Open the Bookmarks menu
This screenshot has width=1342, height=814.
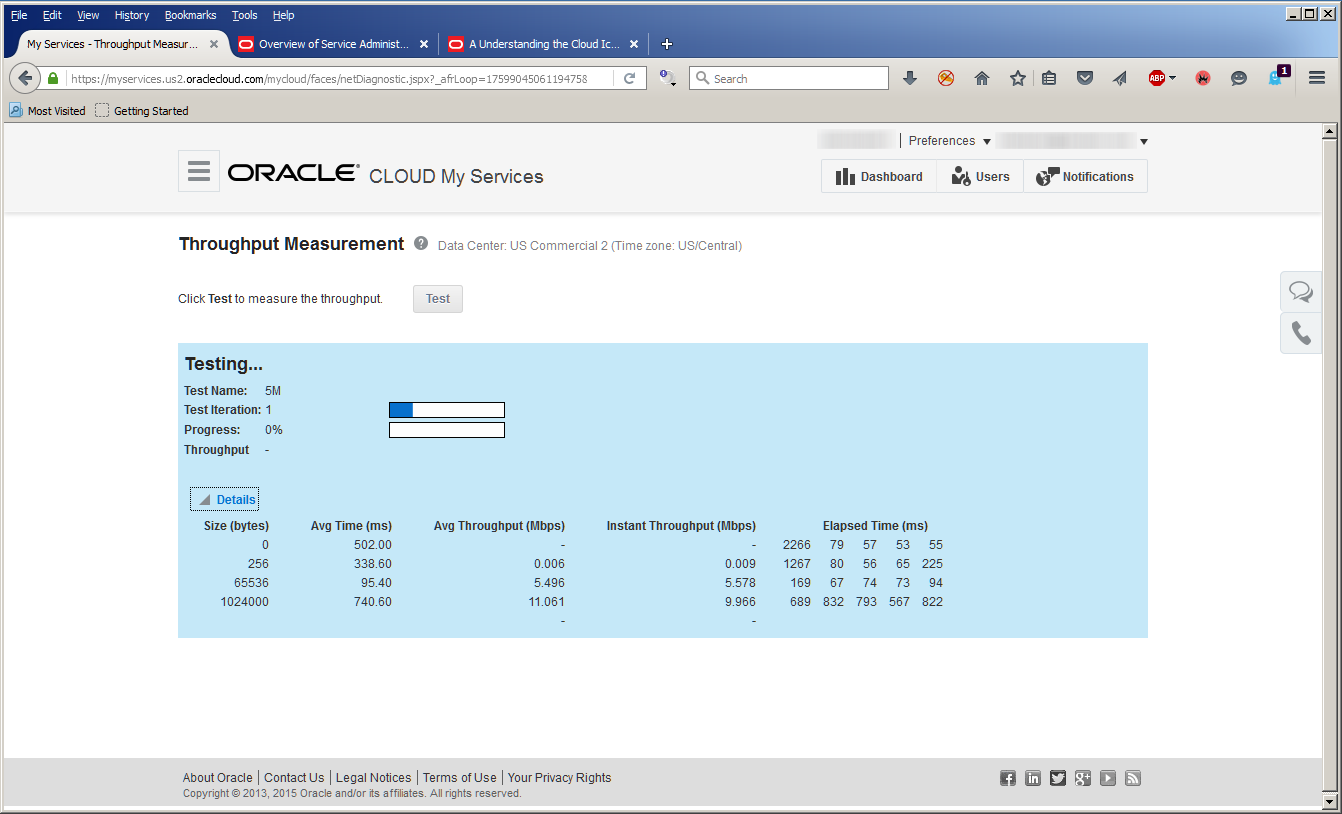(x=190, y=15)
